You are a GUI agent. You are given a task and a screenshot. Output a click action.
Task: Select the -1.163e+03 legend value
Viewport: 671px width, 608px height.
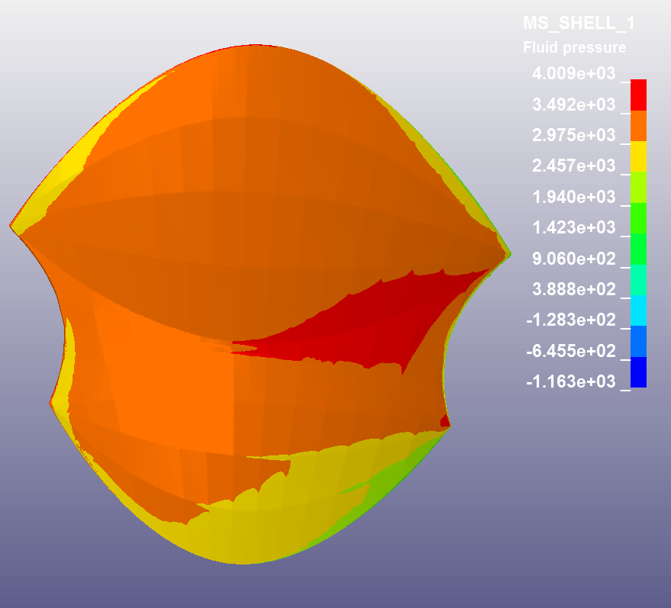570,381
